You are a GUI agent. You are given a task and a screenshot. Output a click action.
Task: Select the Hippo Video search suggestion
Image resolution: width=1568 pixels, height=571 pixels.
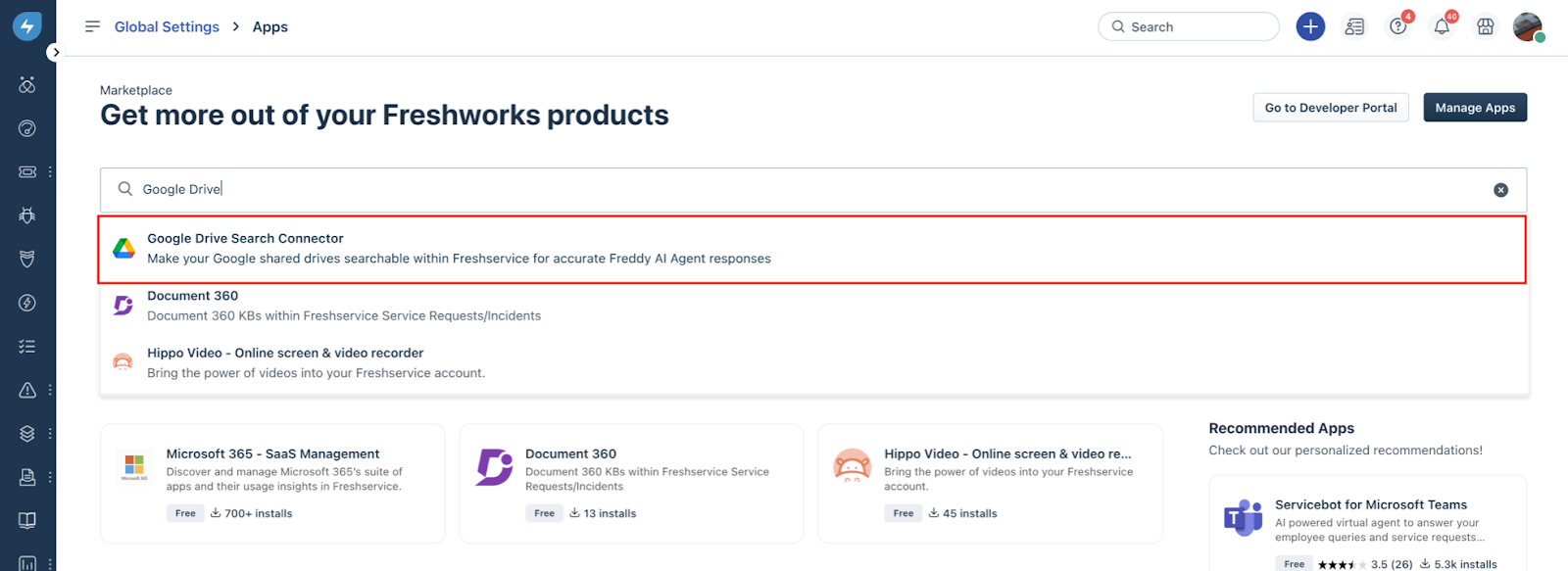(x=812, y=362)
